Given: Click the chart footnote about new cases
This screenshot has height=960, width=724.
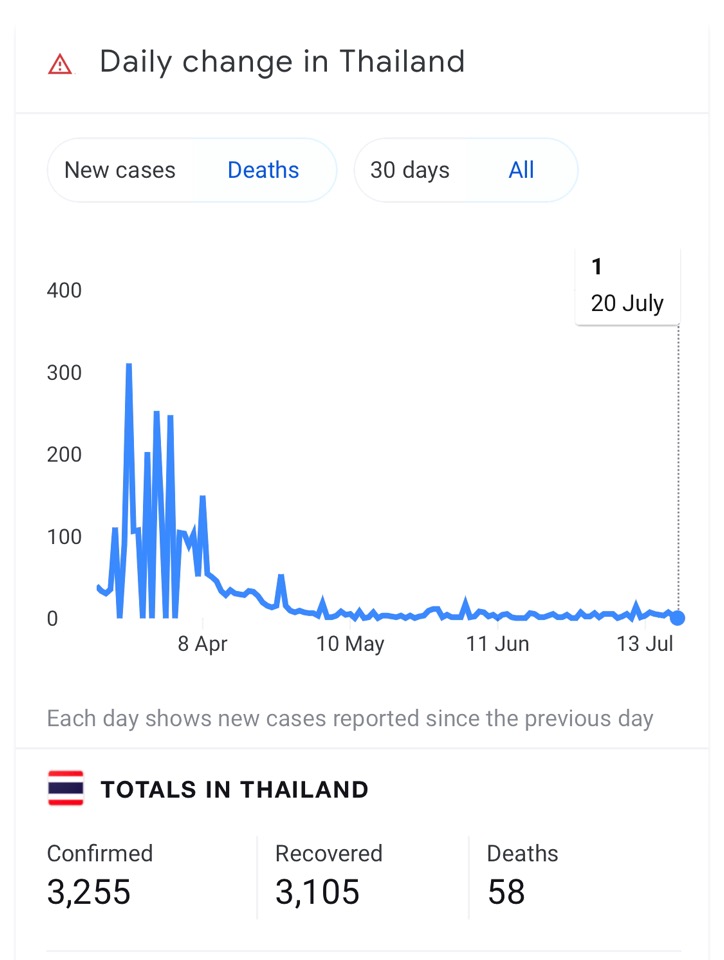Looking at the screenshot, I should [350, 719].
